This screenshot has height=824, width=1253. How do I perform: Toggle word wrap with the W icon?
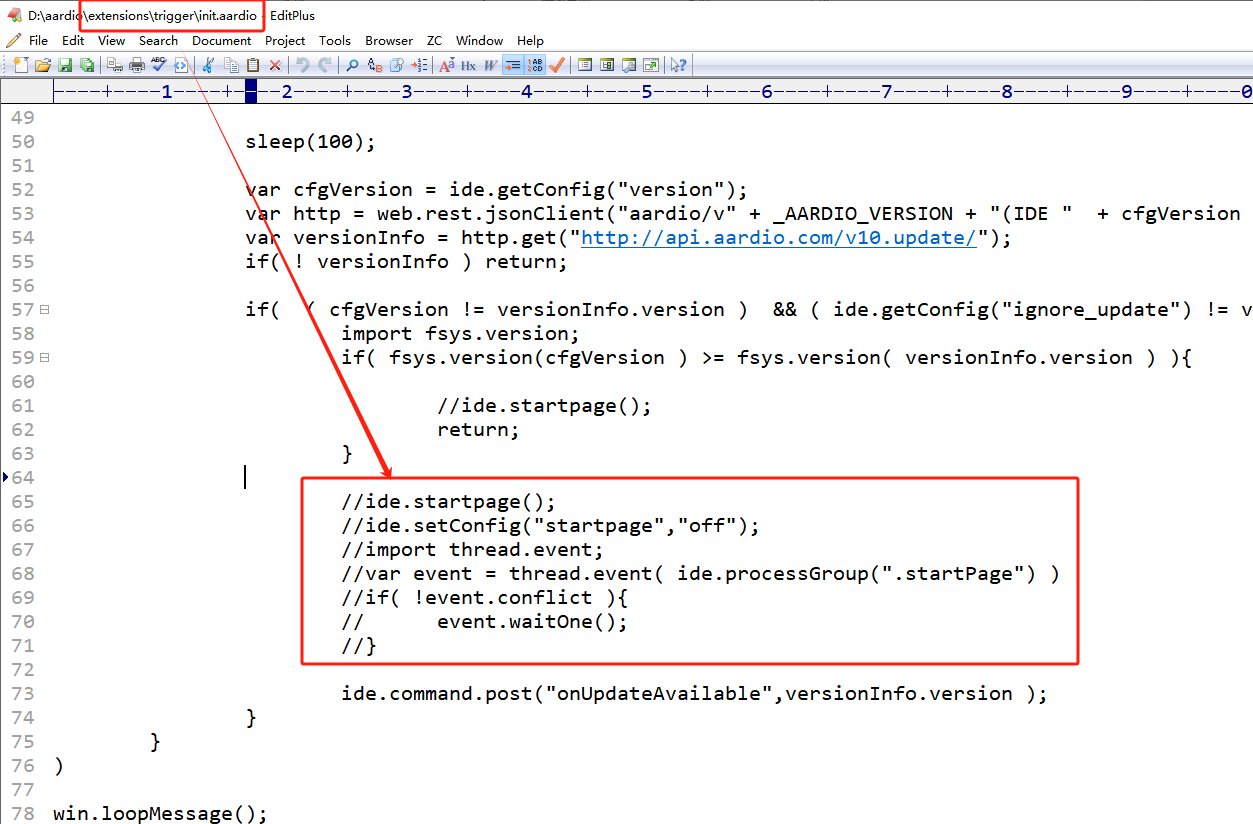click(x=490, y=65)
